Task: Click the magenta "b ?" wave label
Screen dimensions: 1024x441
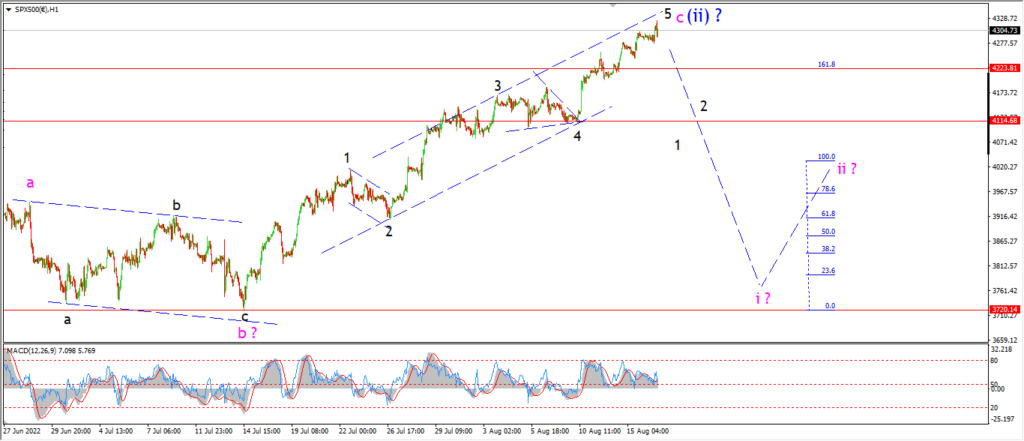Action: [247, 333]
